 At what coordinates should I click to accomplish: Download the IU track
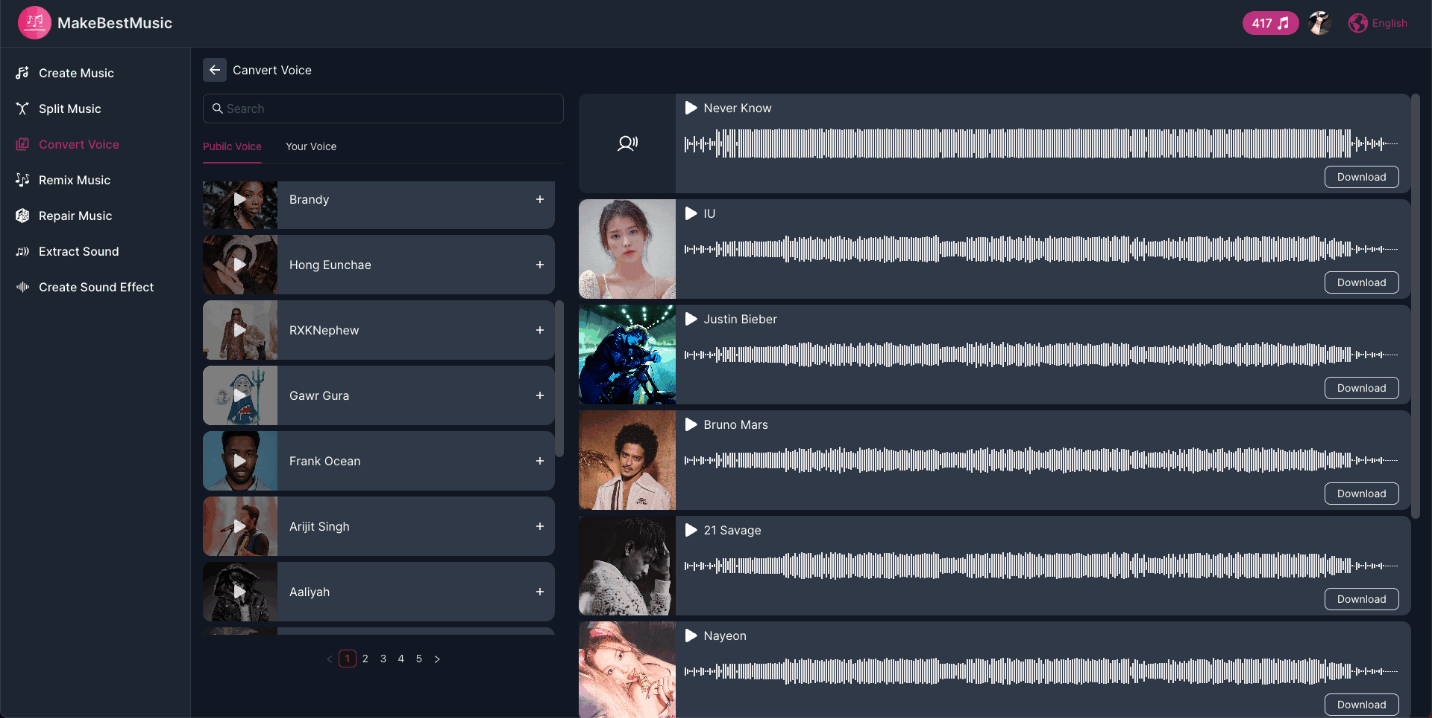pos(1361,283)
